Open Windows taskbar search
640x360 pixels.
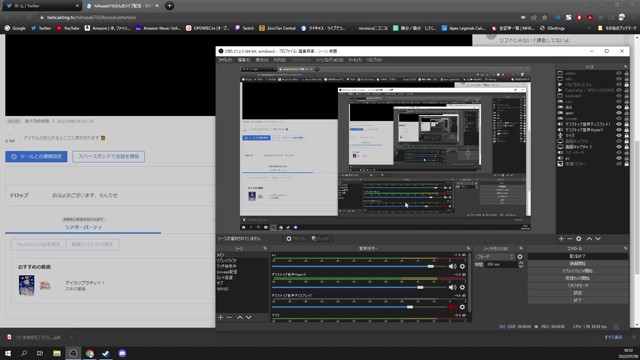coord(24,353)
